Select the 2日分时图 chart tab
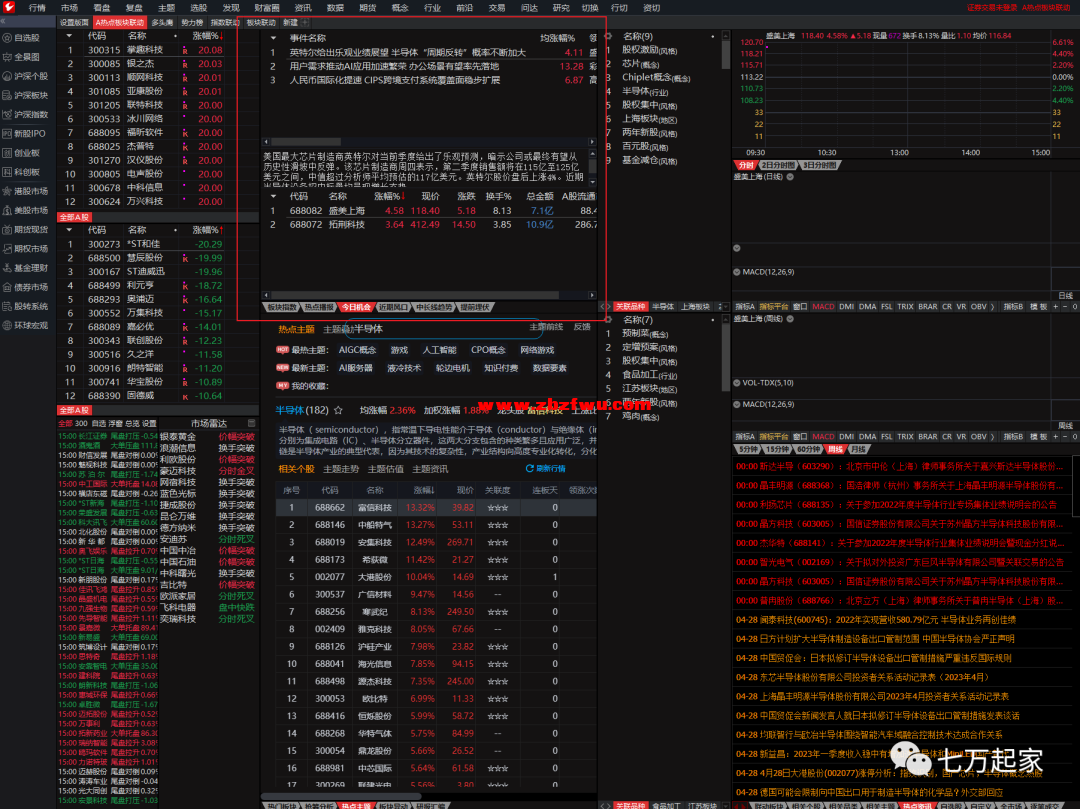The image size is (1080, 809). tap(778, 165)
